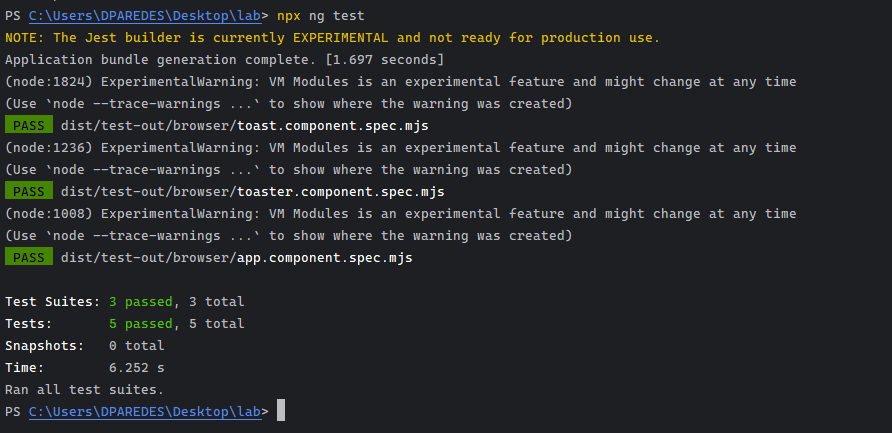Image resolution: width=892 pixels, height=433 pixels.
Task: Click the PASS badge for toast.component spec
Action: coord(28,126)
